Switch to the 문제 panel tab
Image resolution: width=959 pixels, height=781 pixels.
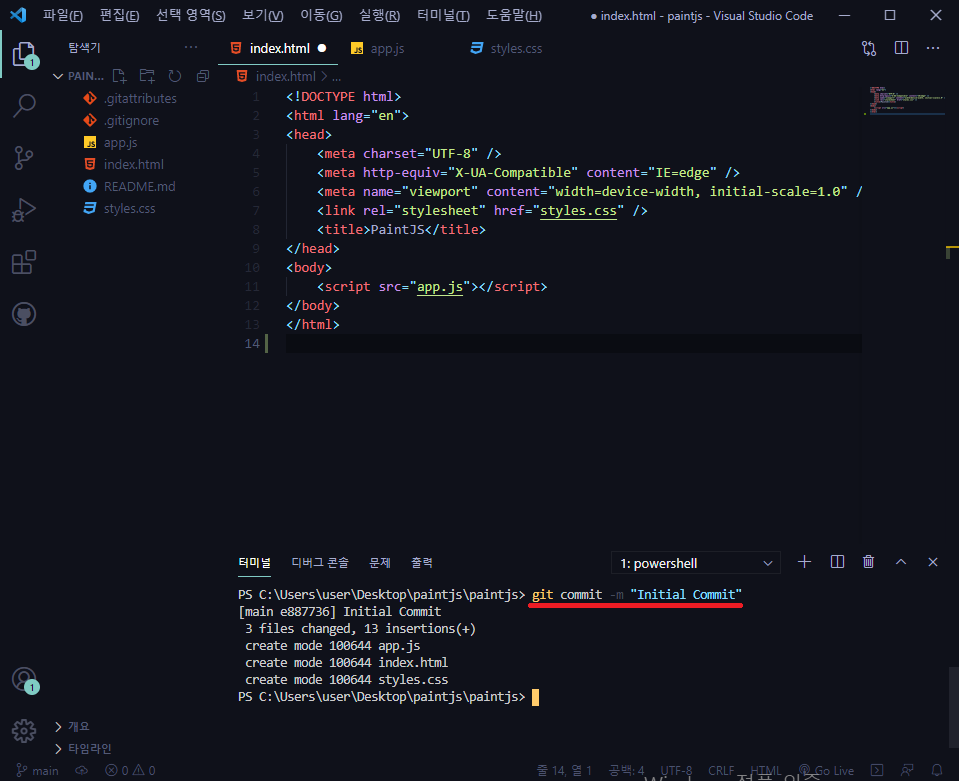pos(380,563)
